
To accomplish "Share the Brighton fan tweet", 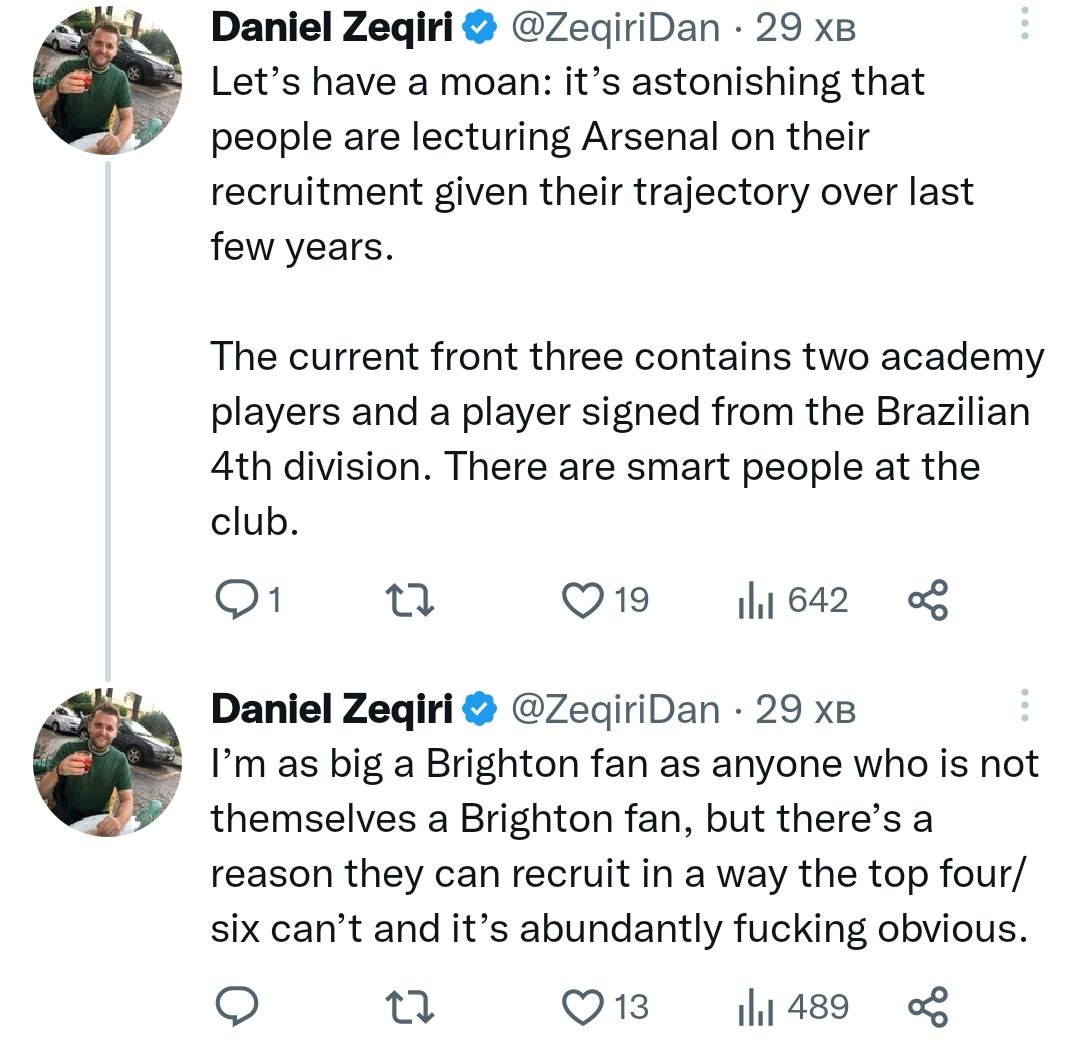I will click(x=926, y=1006).
